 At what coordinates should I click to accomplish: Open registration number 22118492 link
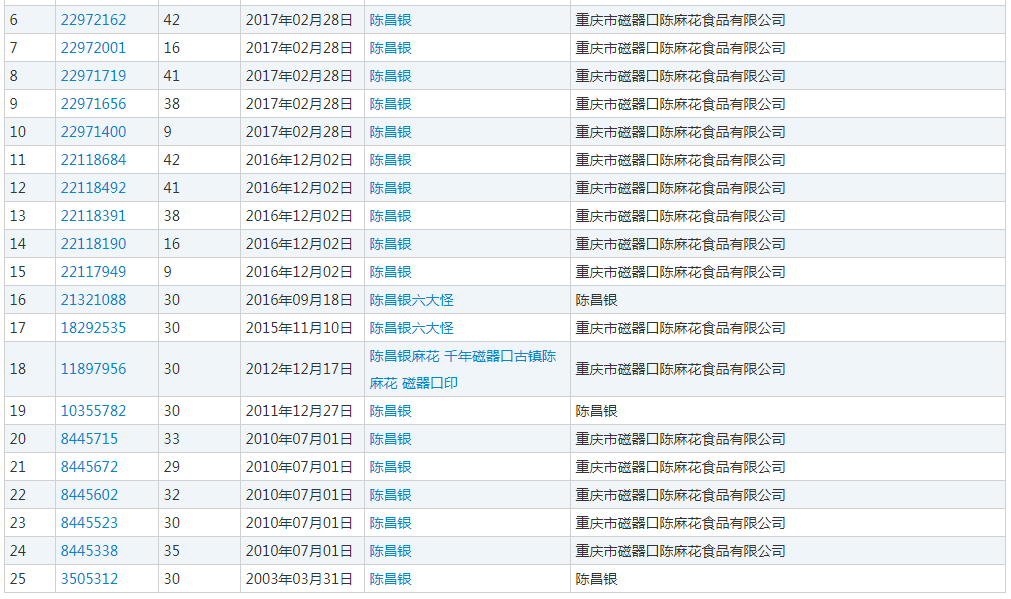coord(93,188)
